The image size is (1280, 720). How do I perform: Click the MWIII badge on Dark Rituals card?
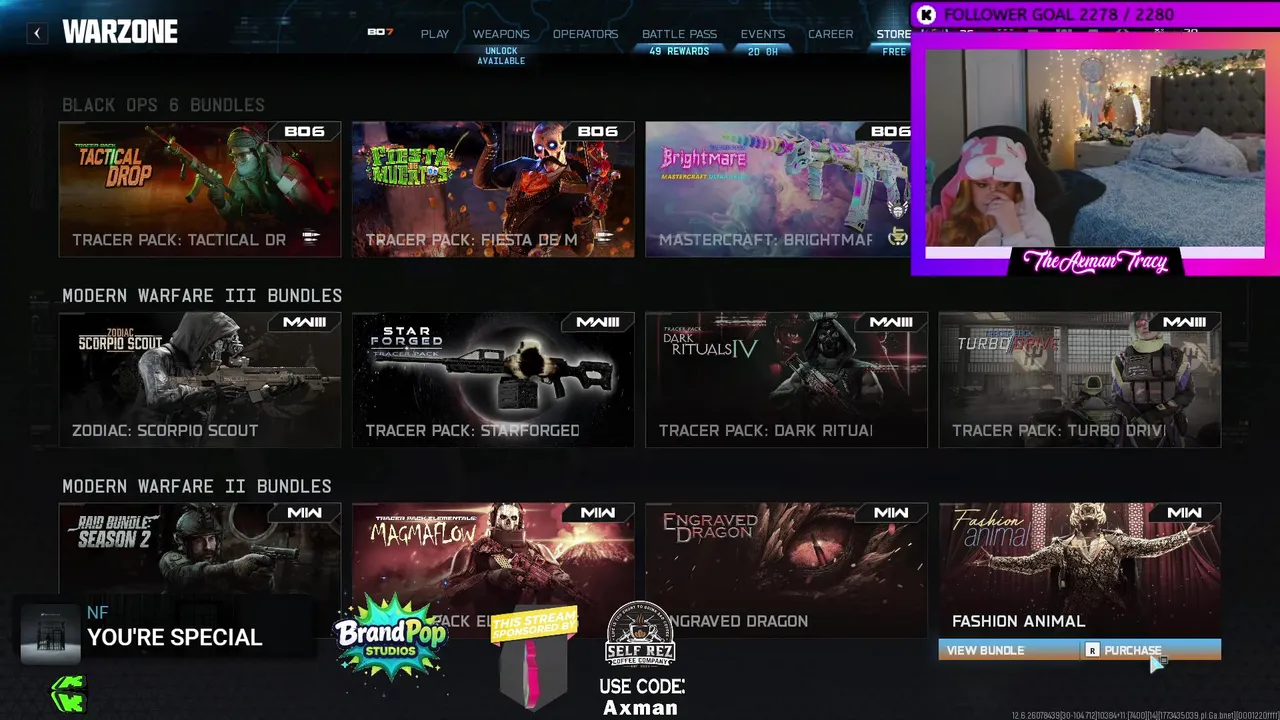click(x=890, y=322)
